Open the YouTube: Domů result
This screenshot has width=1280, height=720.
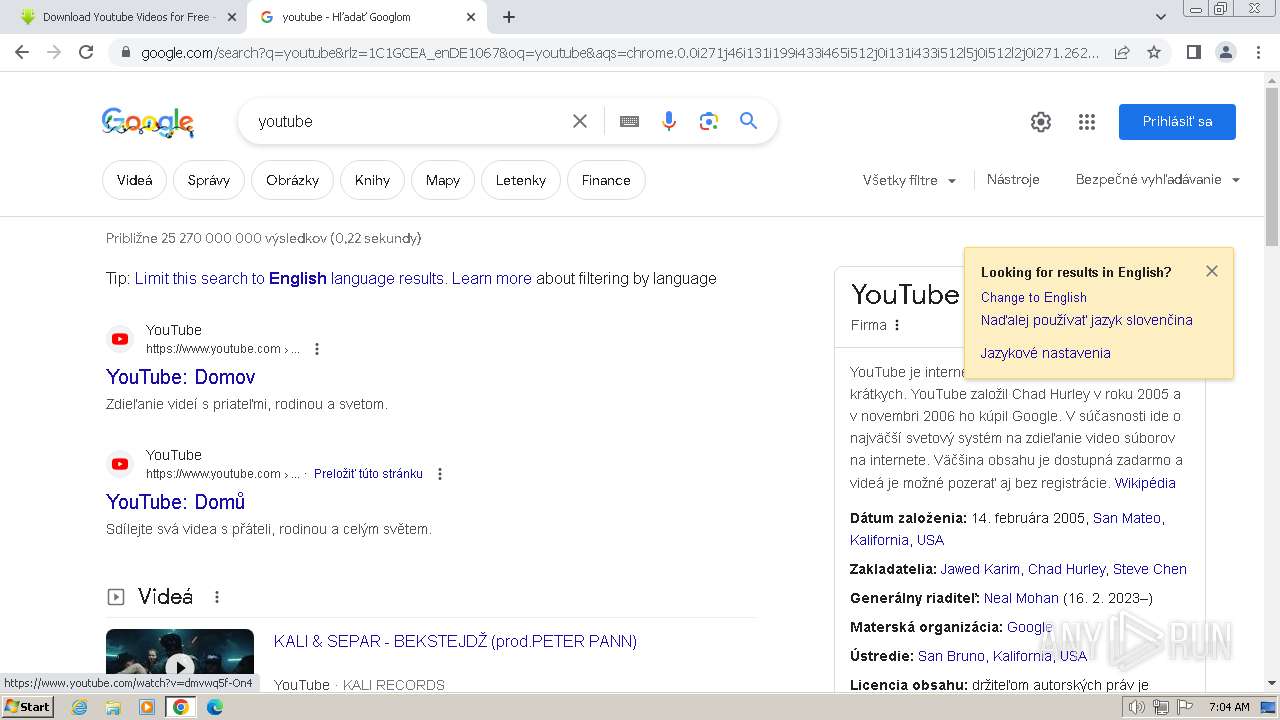coord(175,502)
